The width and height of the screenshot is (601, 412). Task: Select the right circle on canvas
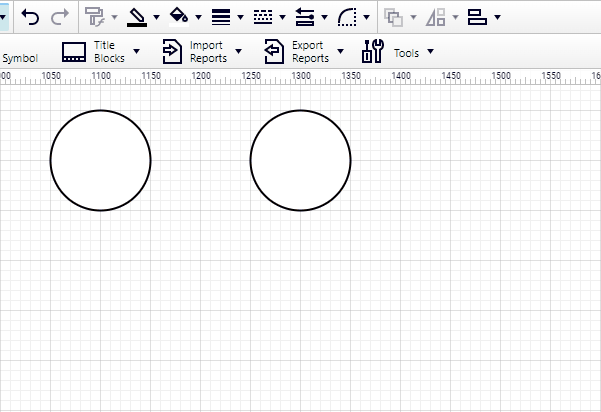300,161
